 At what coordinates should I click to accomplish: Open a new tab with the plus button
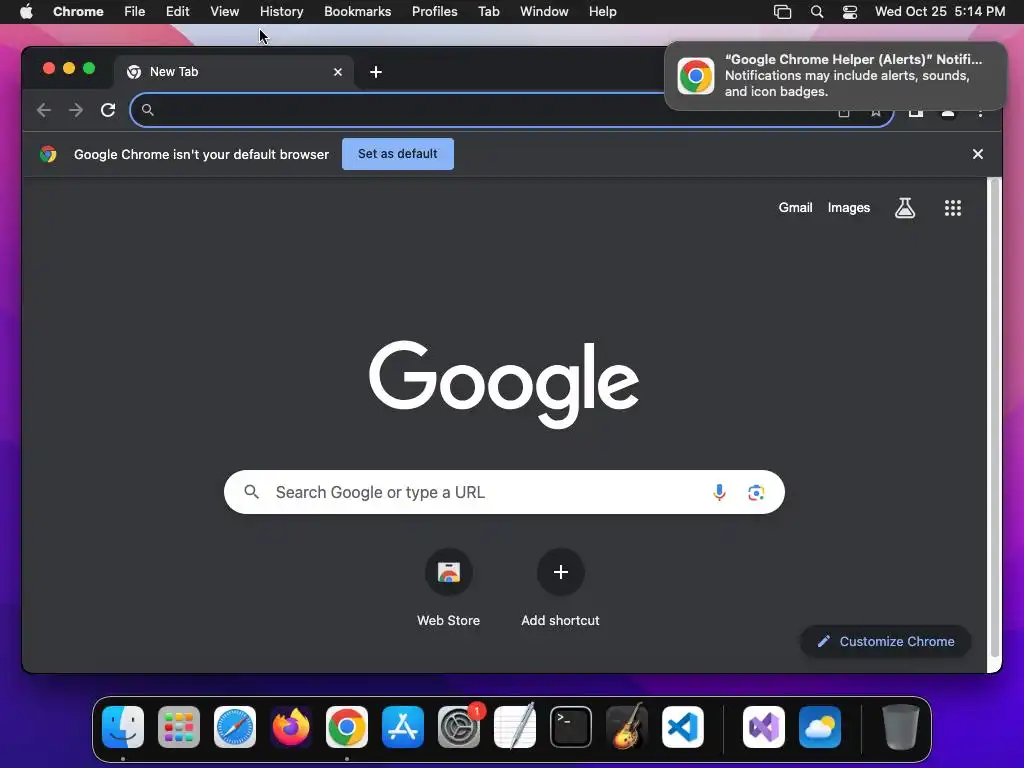click(x=376, y=72)
